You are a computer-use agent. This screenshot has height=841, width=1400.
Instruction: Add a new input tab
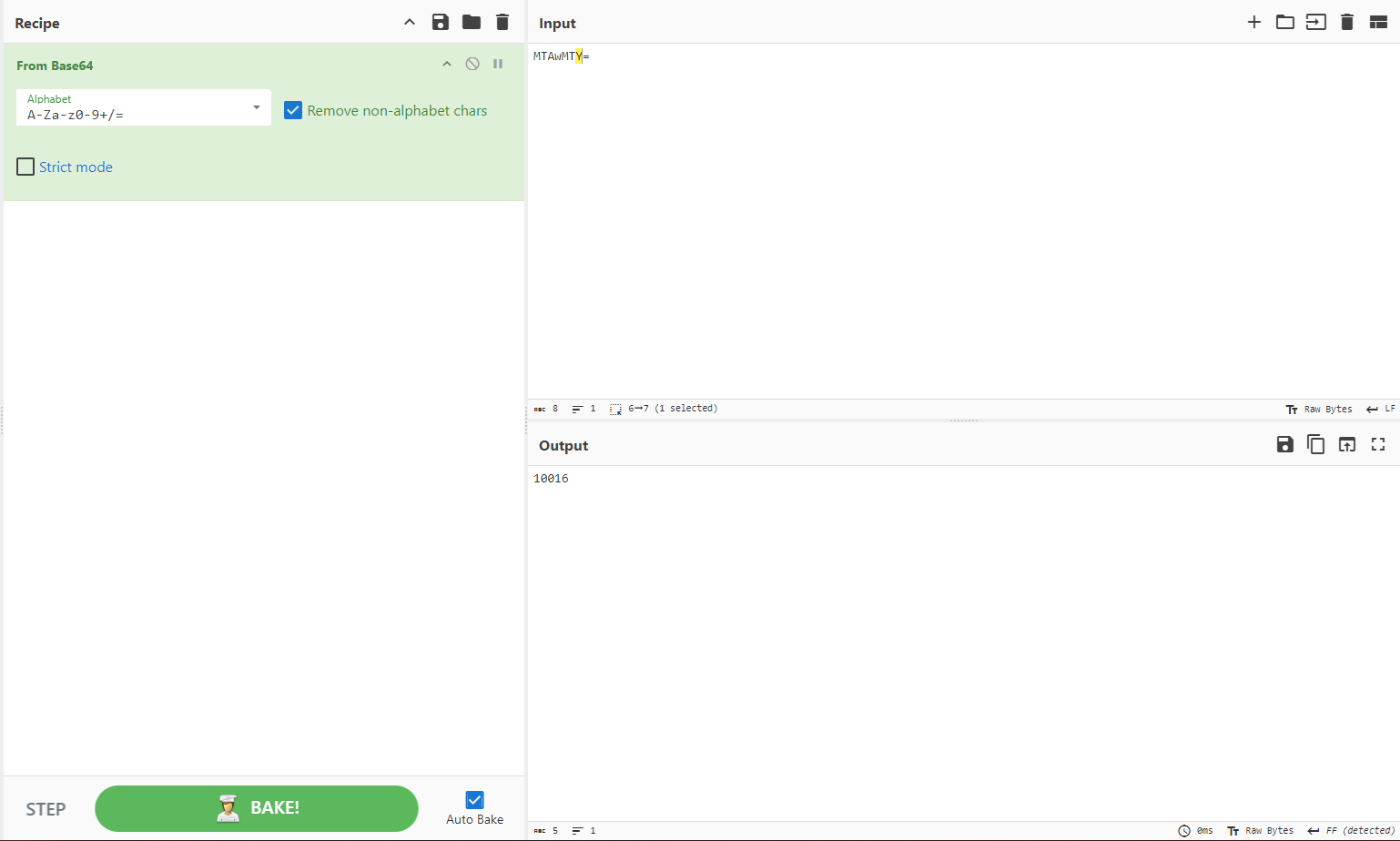click(1254, 23)
